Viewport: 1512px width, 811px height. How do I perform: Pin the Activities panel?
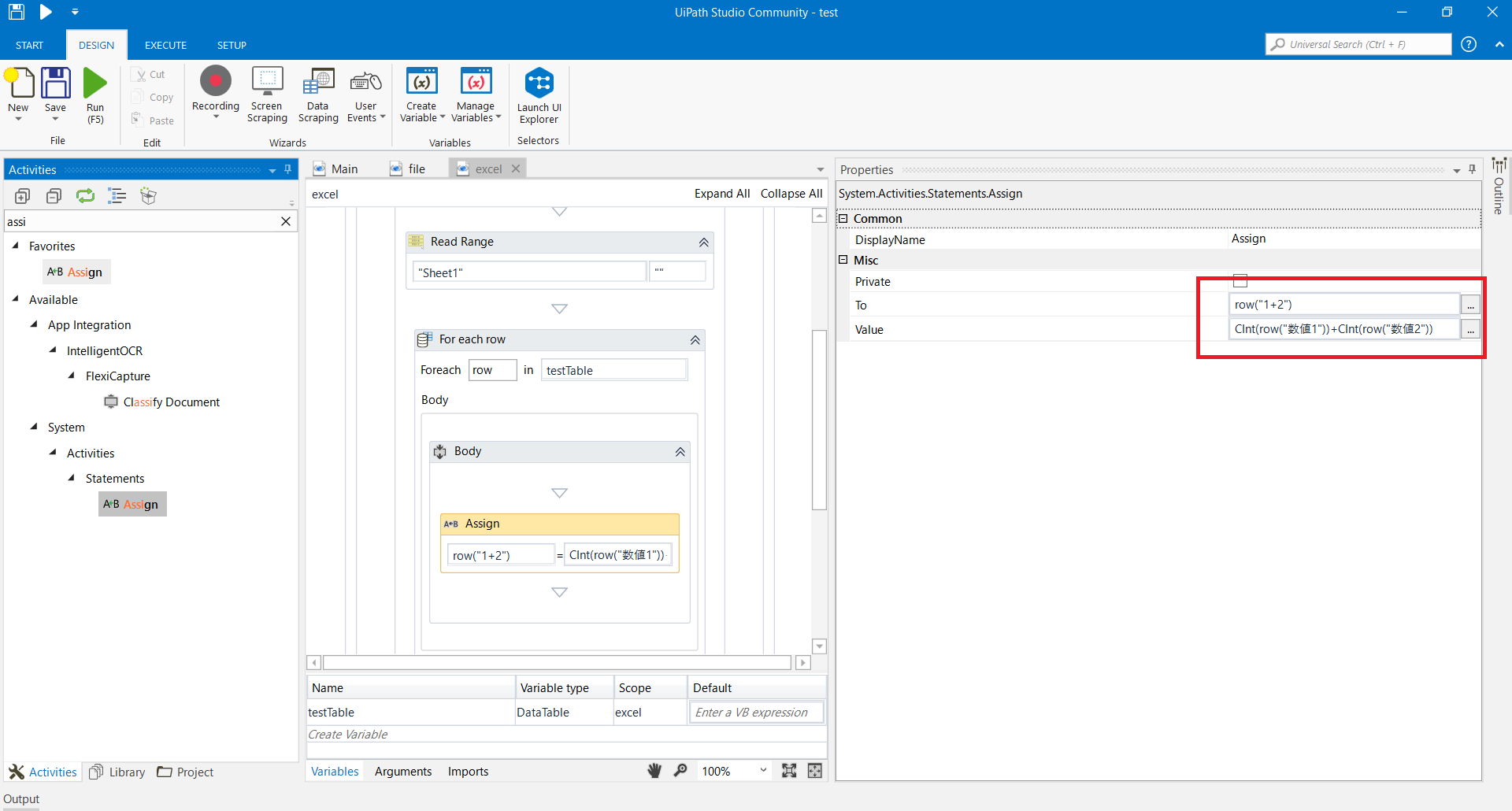tap(288, 169)
